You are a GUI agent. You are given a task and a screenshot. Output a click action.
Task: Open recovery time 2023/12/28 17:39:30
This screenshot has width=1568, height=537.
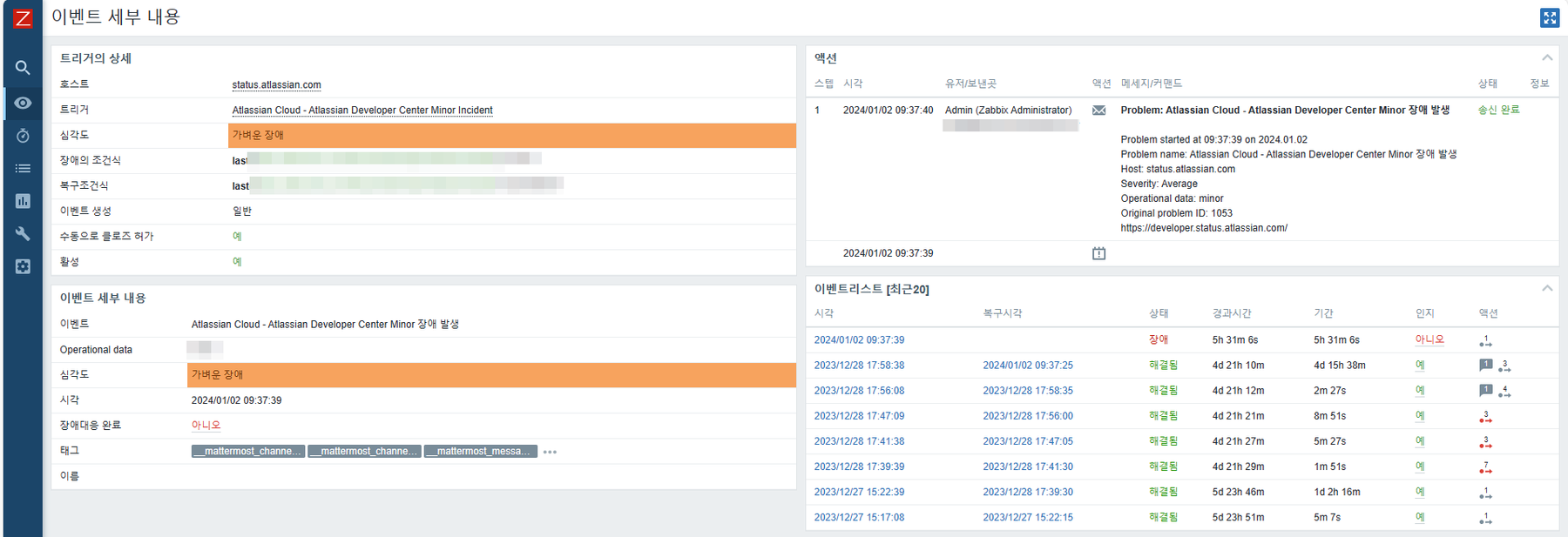pyautogui.click(x=1028, y=492)
